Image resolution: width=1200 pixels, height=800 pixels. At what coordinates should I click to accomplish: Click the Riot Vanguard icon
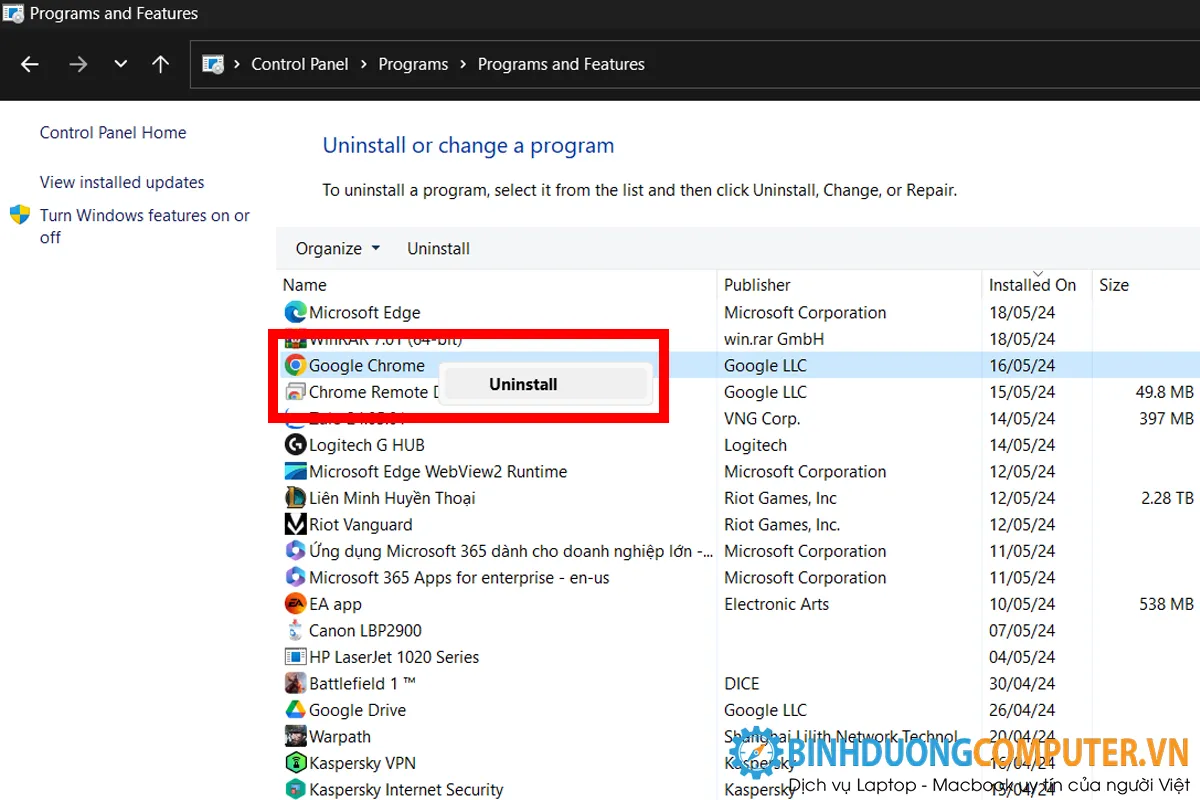pyautogui.click(x=294, y=524)
